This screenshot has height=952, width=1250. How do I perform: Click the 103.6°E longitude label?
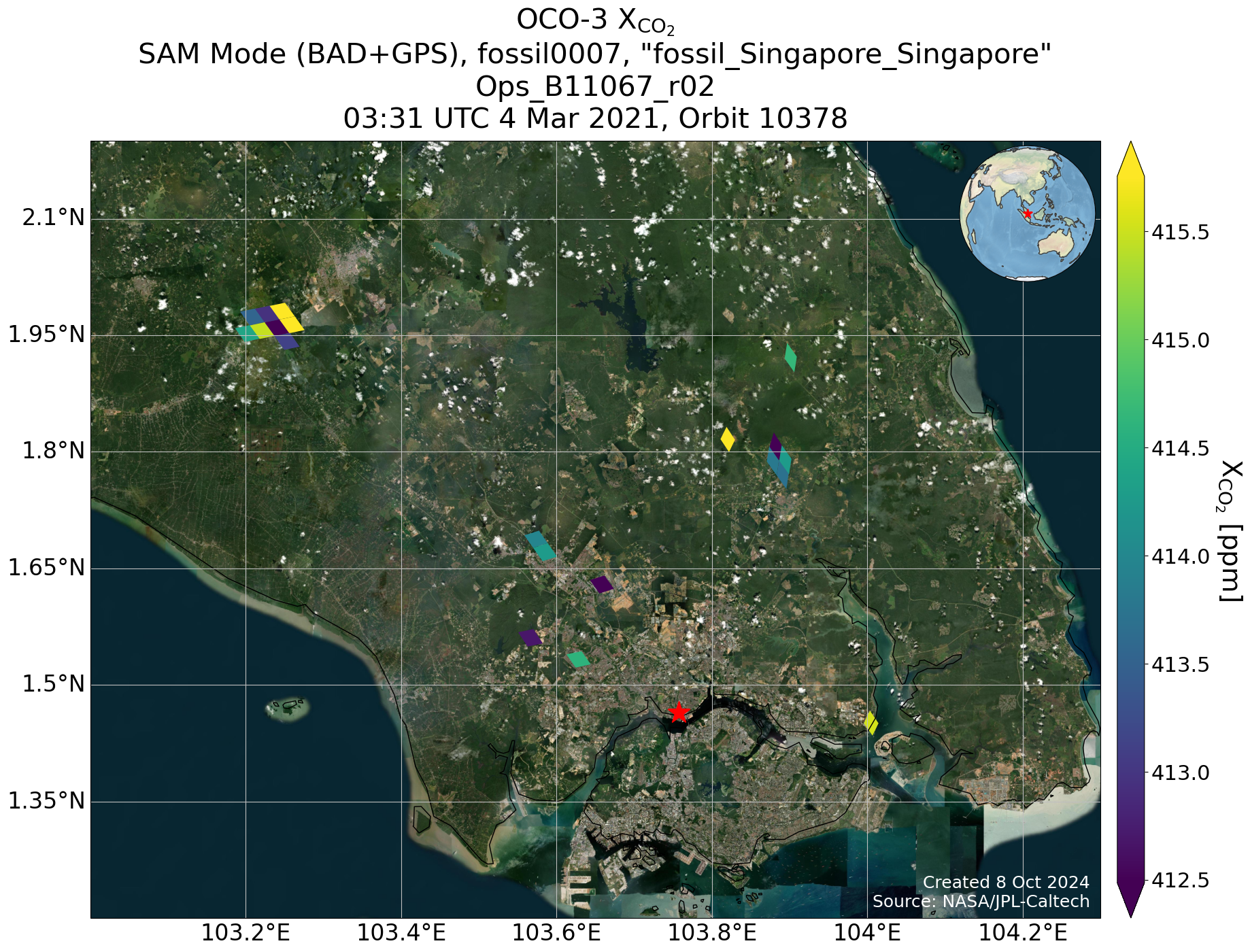[556, 932]
